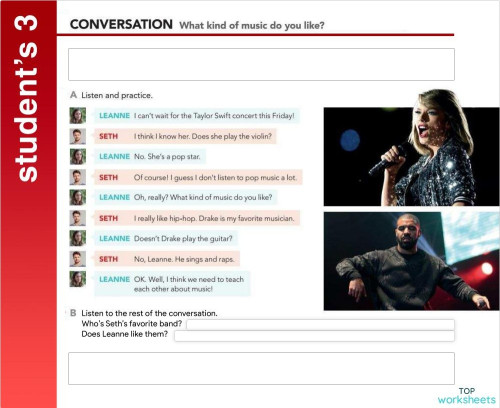
Task: Click the "student's 3" red sidebar label
Action: point(26,98)
